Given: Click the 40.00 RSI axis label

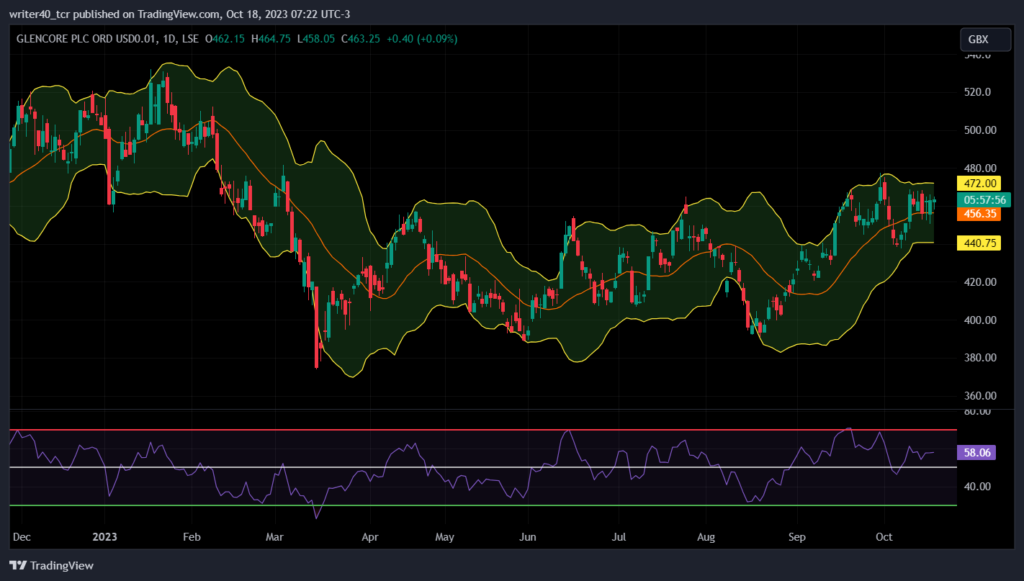Looking at the screenshot, I should click(x=977, y=486).
